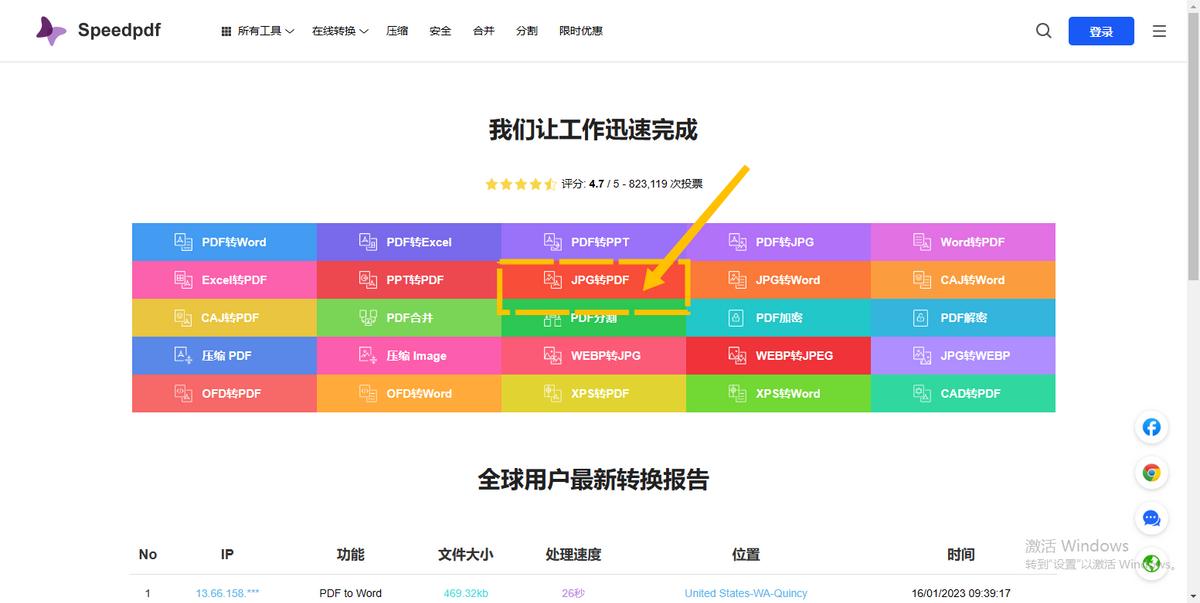Expand the hamburger menu
Viewport: 1200px width, 603px height.
[1159, 30]
